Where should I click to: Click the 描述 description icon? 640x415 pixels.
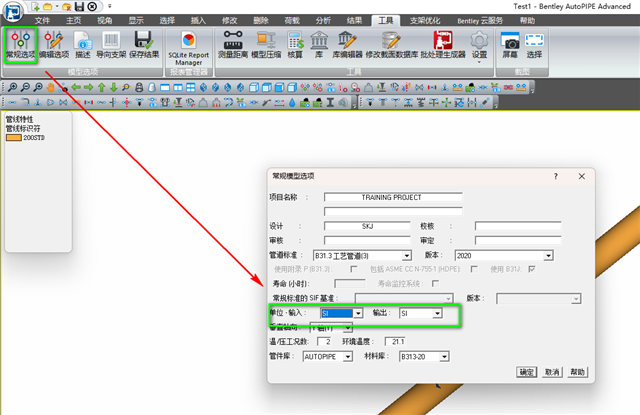[x=82, y=44]
